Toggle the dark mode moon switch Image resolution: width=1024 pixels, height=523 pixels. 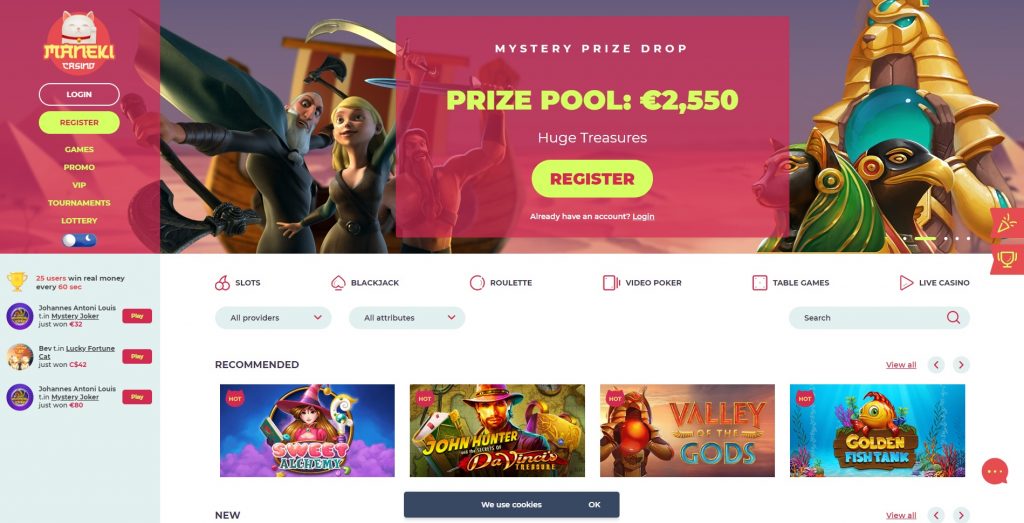(x=79, y=240)
